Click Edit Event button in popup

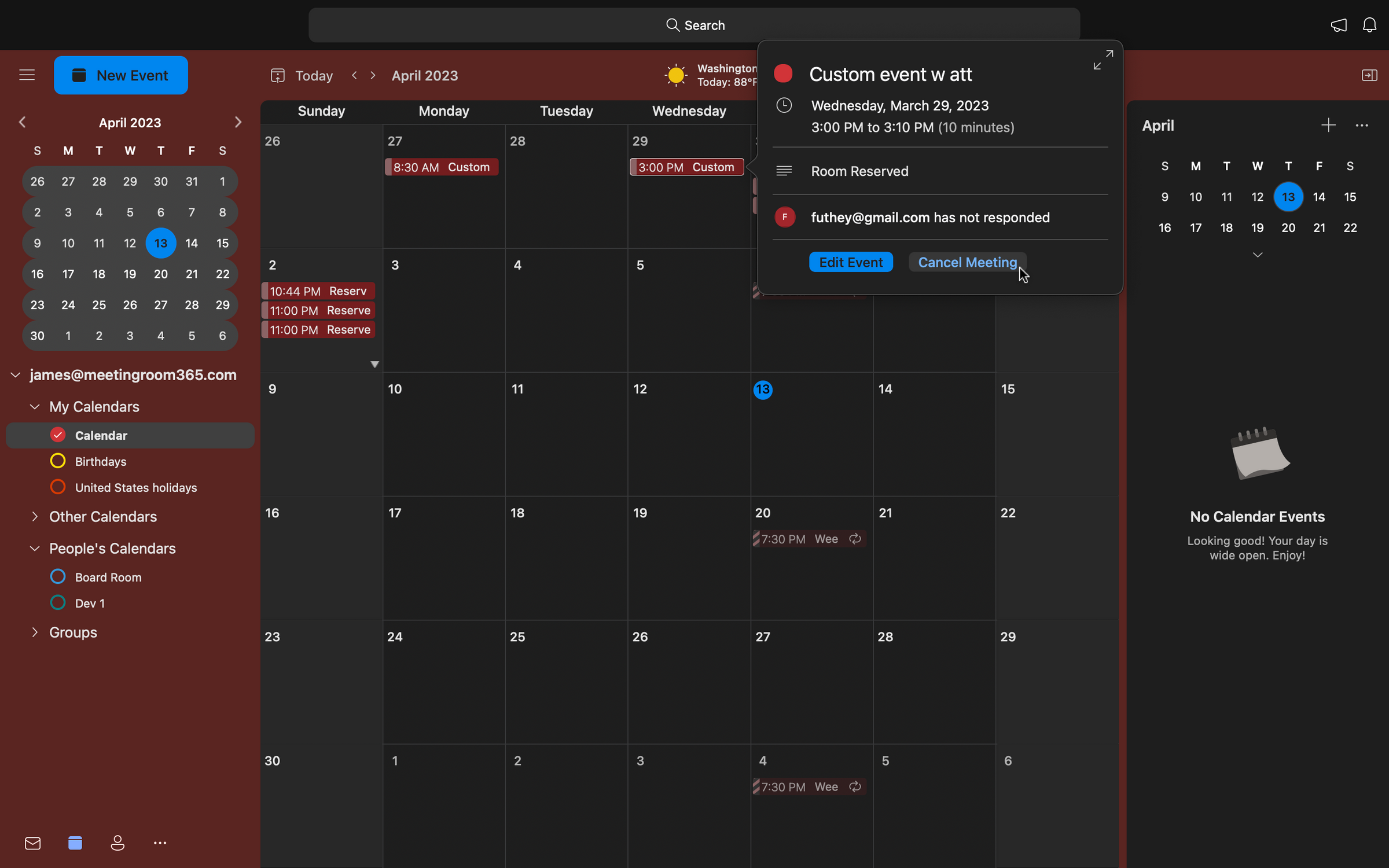pyautogui.click(x=850, y=261)
